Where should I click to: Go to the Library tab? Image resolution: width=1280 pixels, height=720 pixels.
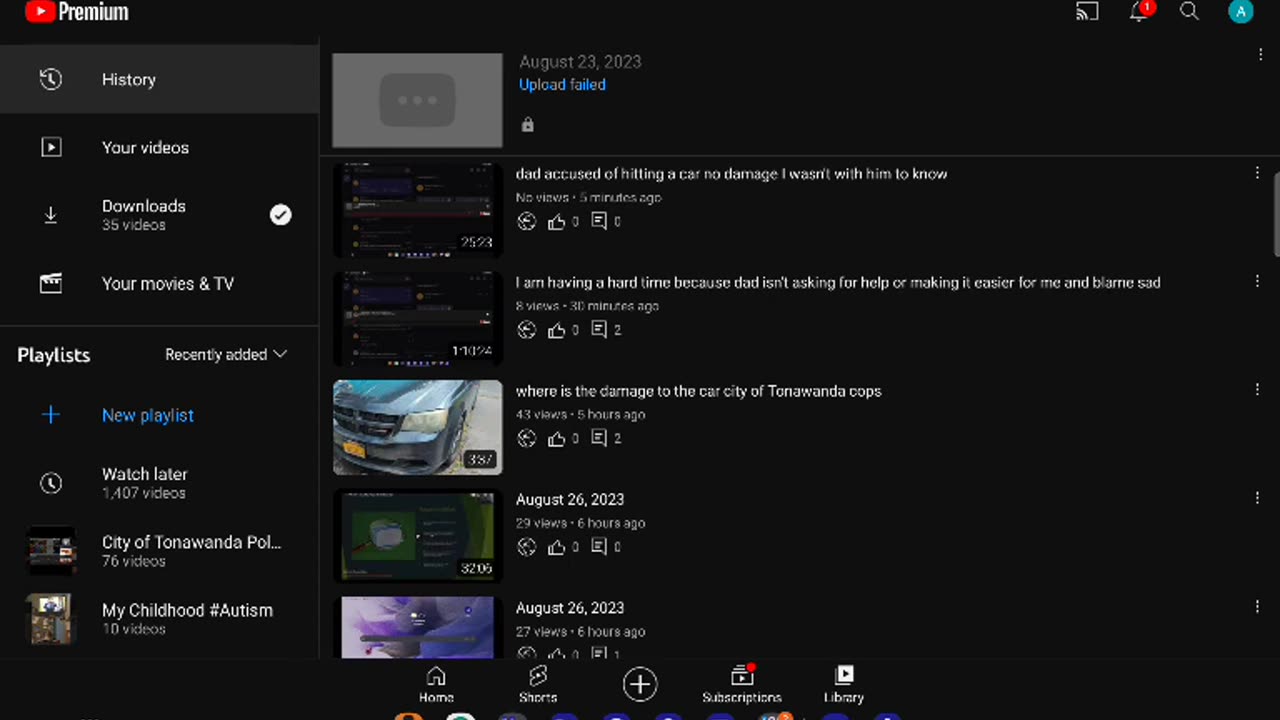pyautogui.click(x=844, y=685)
